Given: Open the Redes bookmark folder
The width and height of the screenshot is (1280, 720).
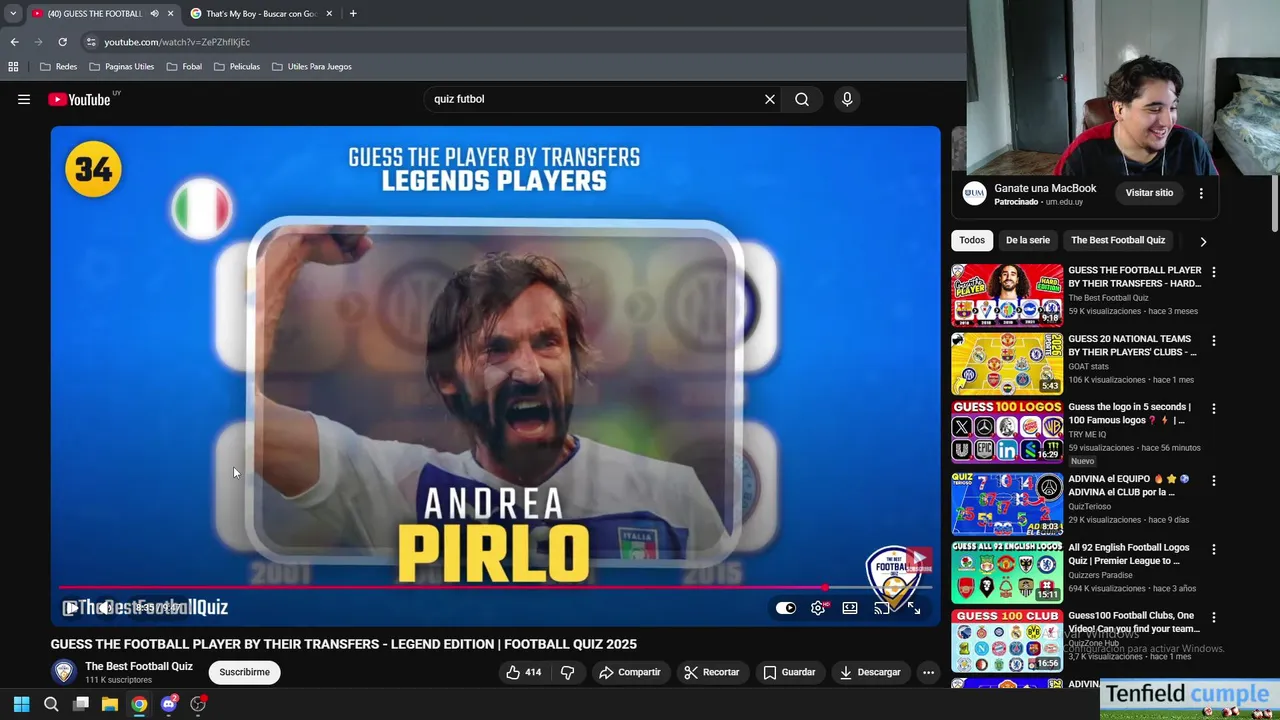Looking at the screenshot, I should click(58, 66).
